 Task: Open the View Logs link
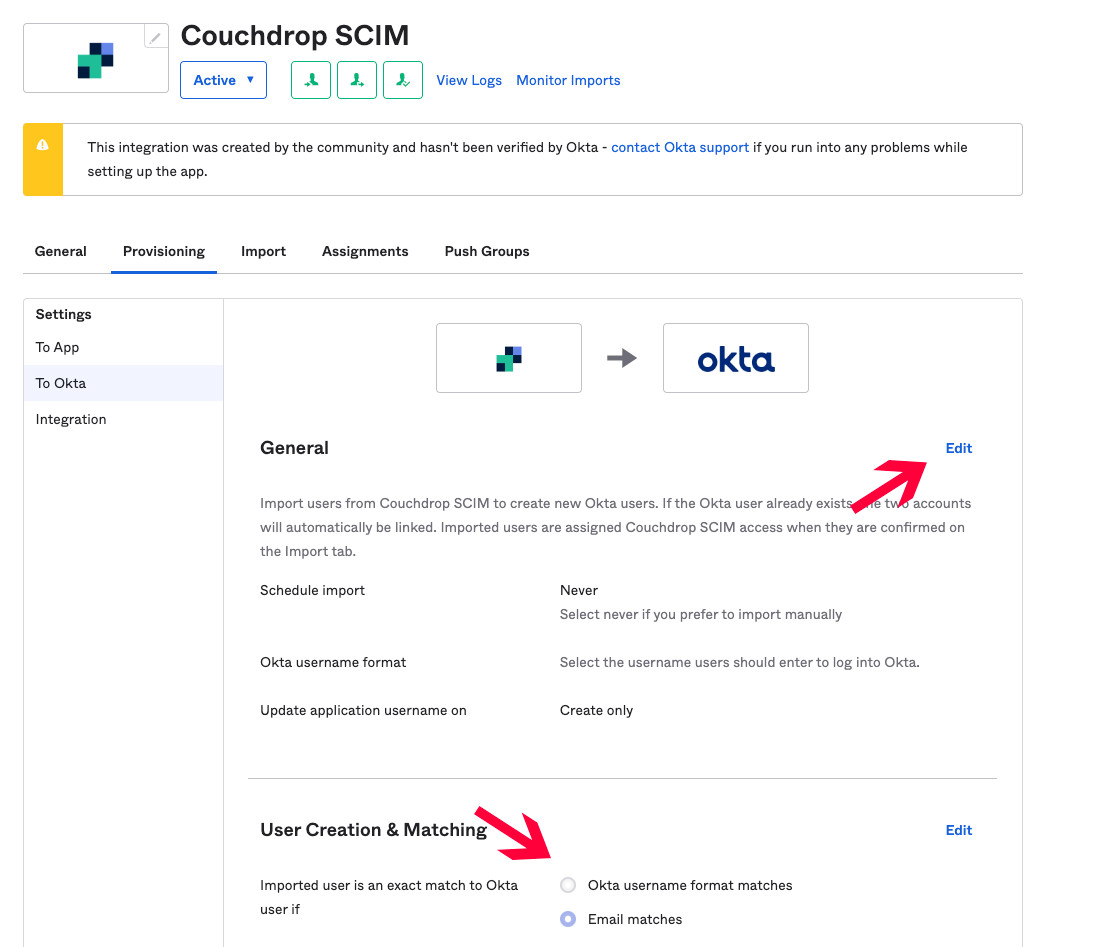(469, 80)
